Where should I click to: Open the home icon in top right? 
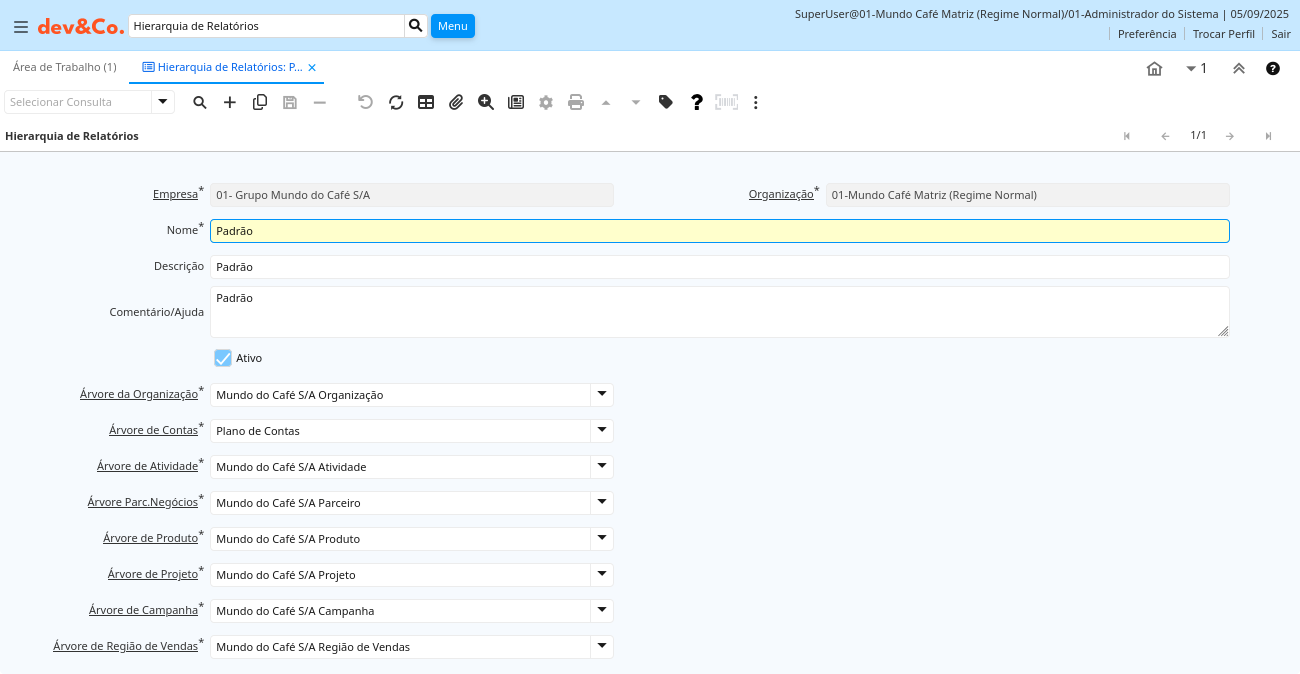(1154, 69)
